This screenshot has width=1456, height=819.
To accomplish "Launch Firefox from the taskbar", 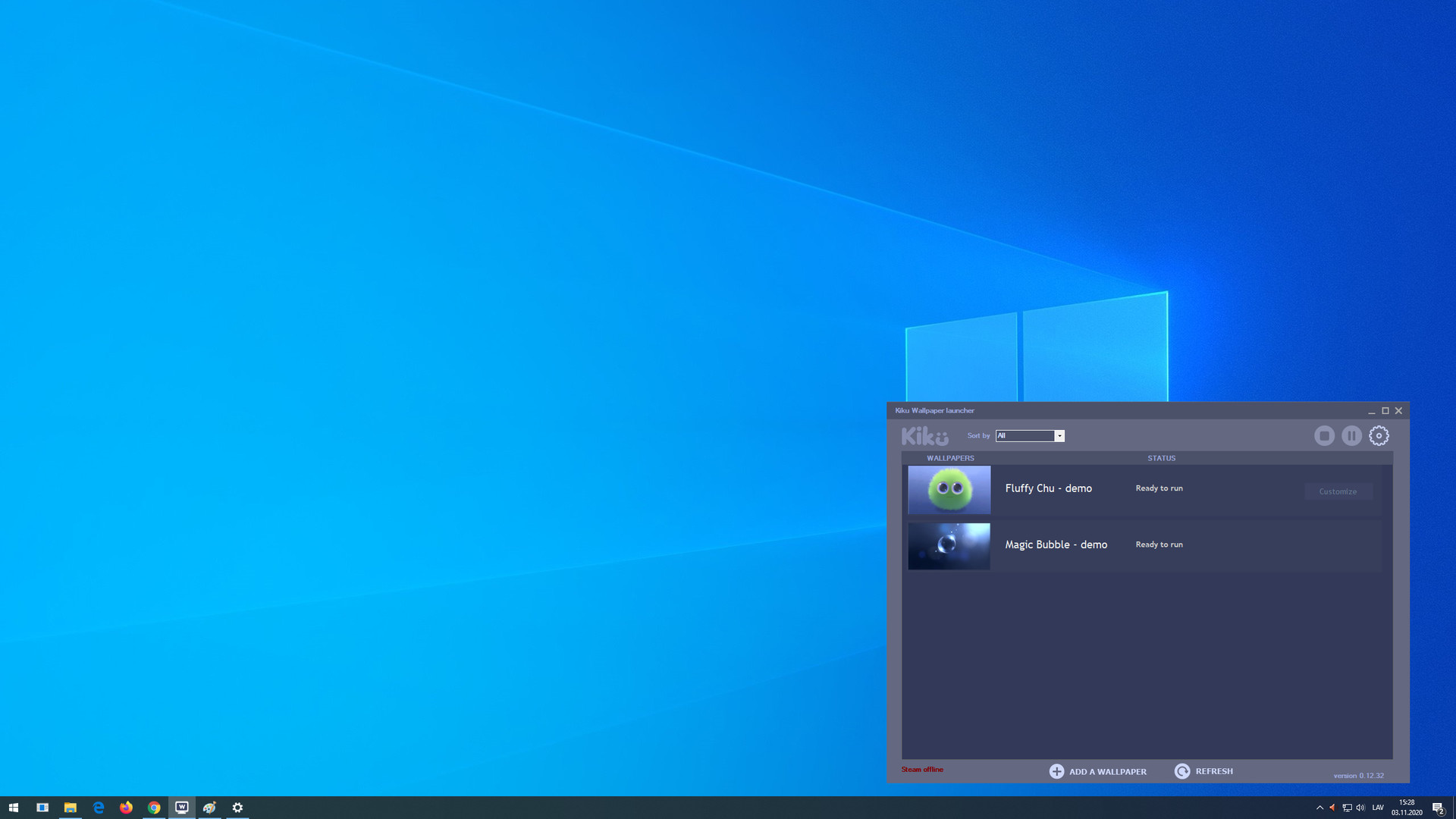I will point(126,808).
